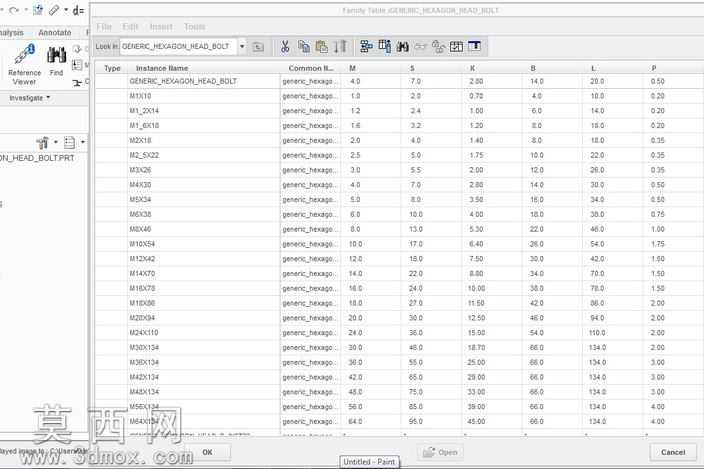
Task: Click the verify instances icon
Action: pyautogui.click(x=456, y=47)
